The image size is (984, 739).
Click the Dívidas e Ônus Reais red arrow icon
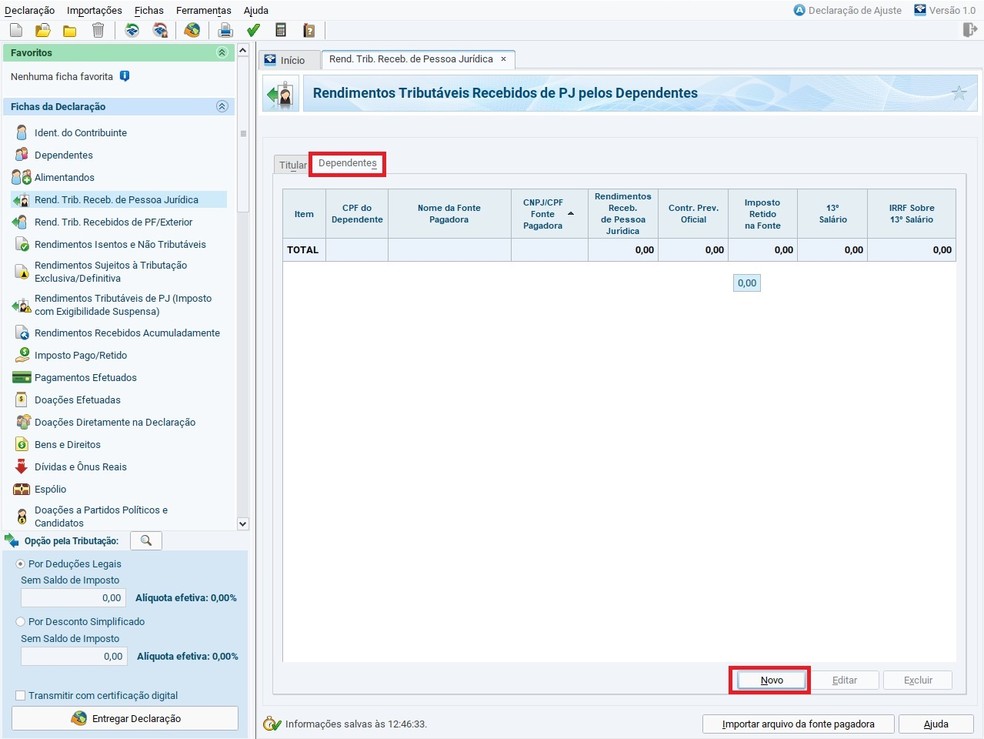pos(21,466)
